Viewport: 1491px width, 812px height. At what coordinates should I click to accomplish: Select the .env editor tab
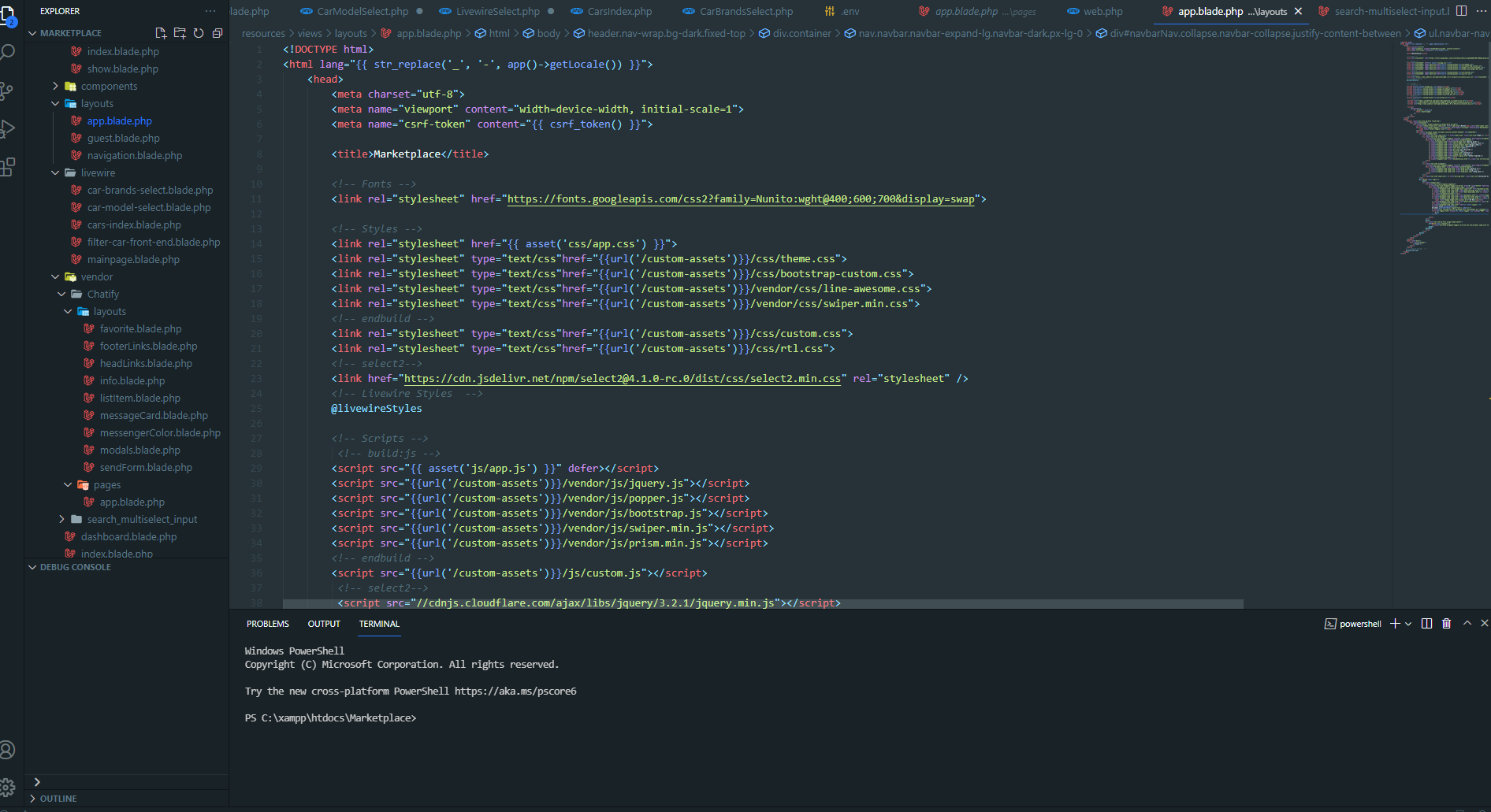pos(849,11)
